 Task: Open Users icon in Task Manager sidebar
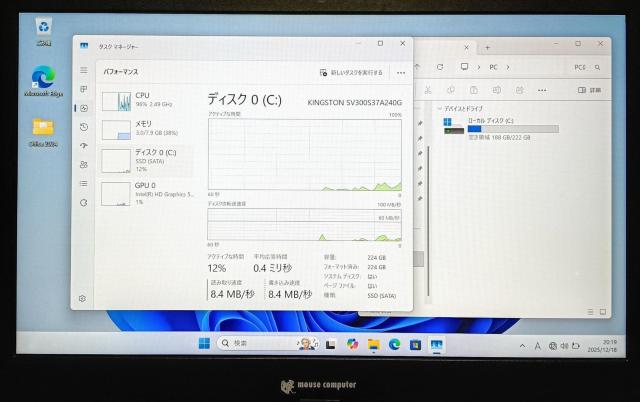click(x=84, y=164)
